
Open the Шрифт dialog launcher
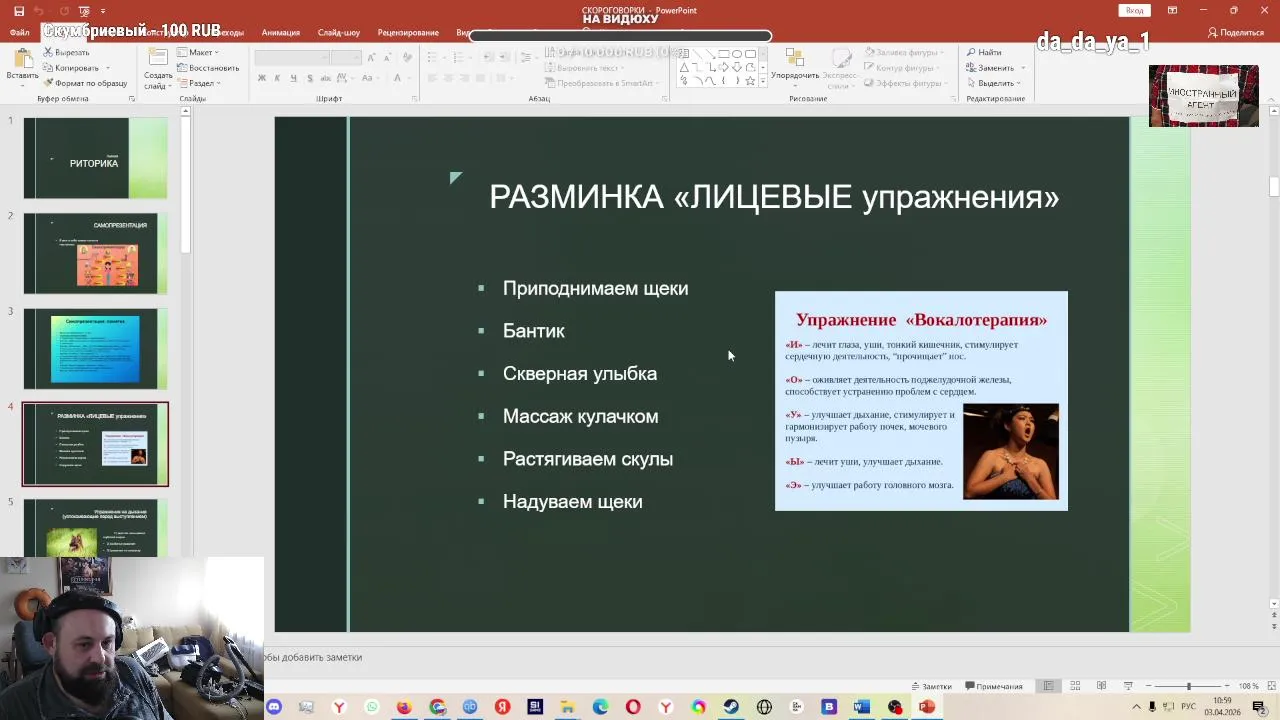(x=415, y=99)
